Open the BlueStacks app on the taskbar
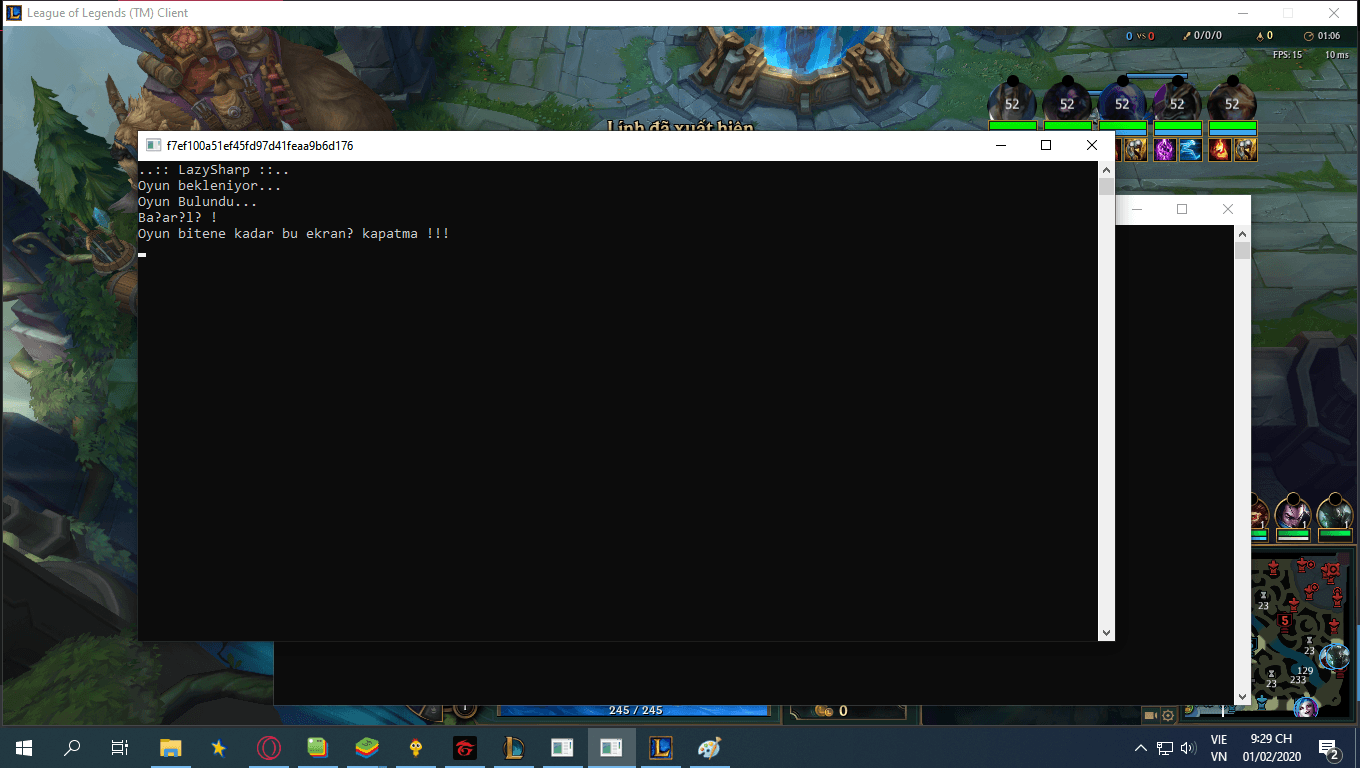The width and height of the screenshot is (1360, 768). (x=366, y=747)
